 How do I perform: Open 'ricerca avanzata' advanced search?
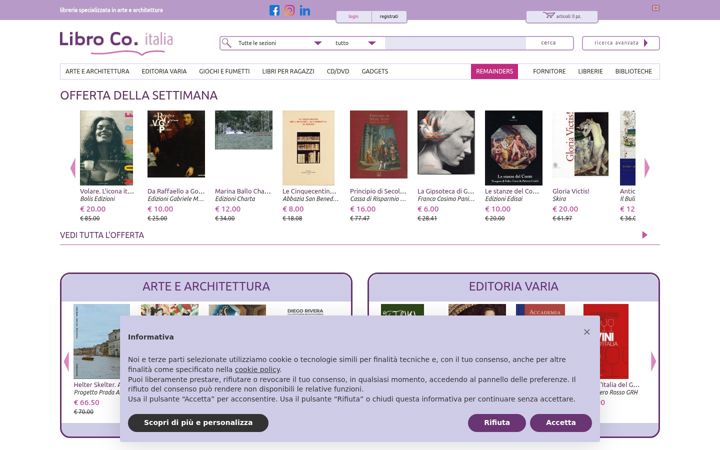pos(621,43)
